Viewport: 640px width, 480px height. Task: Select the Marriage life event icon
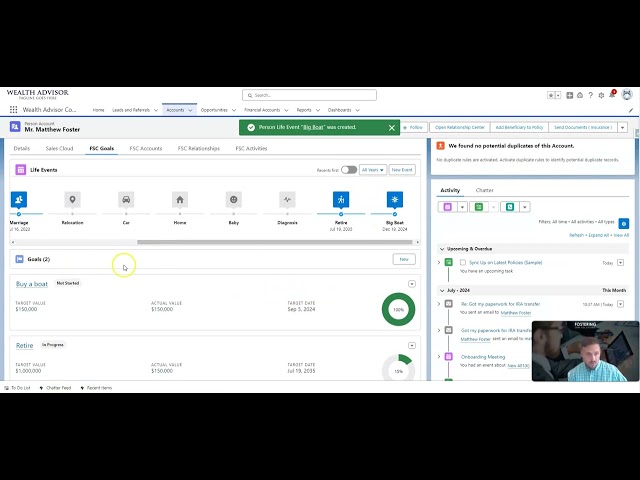pyautogui.click(x=19, y=200)
